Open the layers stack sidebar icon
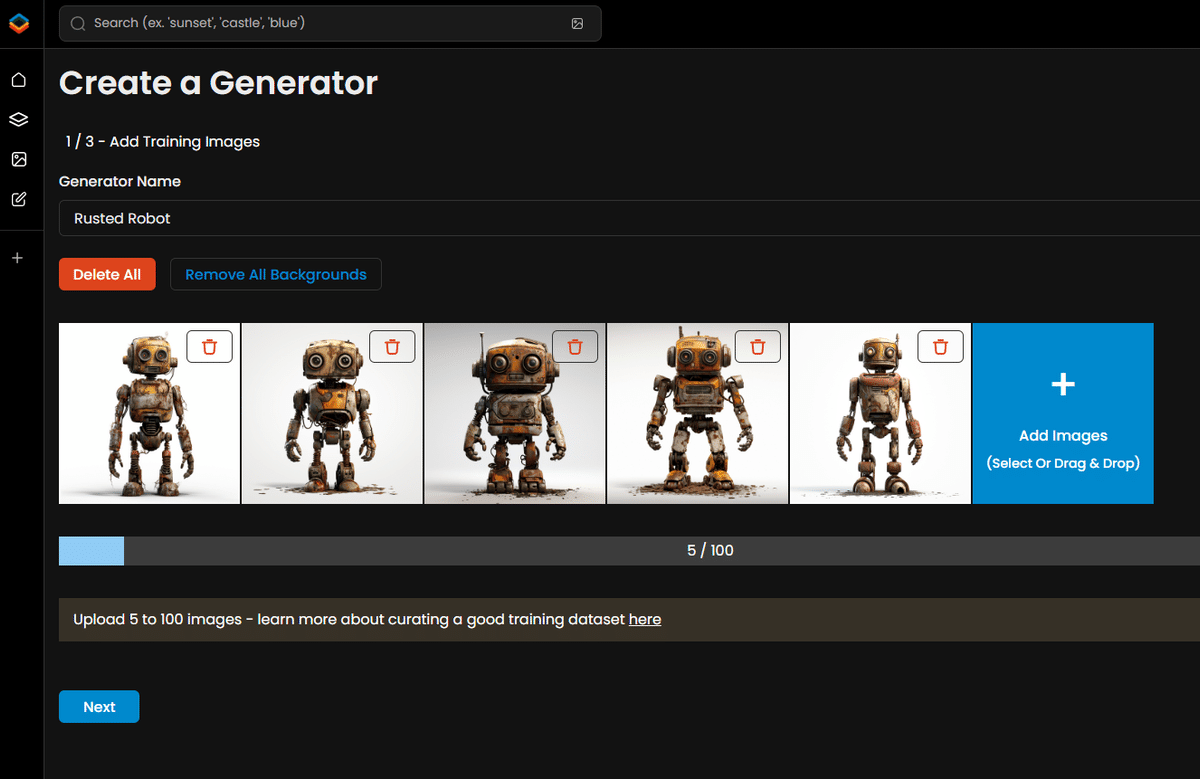The height and width of the screenshot is (779, 1200). tap(18, 120)
